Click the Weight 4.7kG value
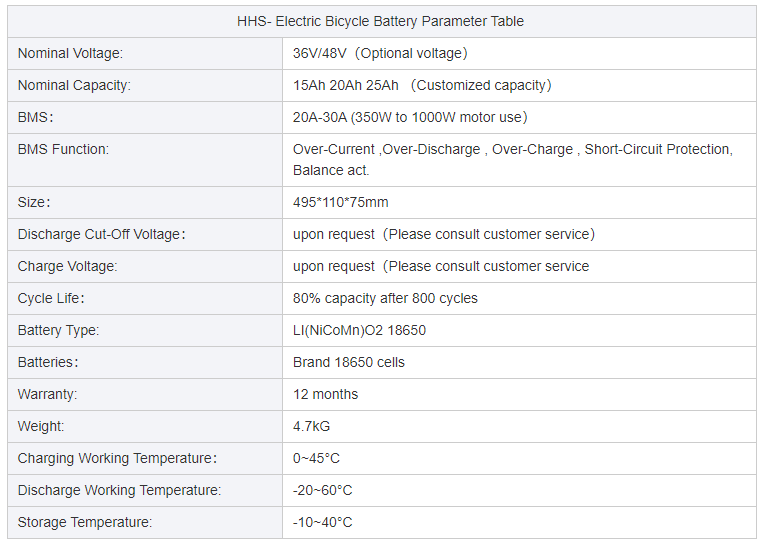Viewport: 764px width, 543px height. pyautogui.click(x=312, y=426)
